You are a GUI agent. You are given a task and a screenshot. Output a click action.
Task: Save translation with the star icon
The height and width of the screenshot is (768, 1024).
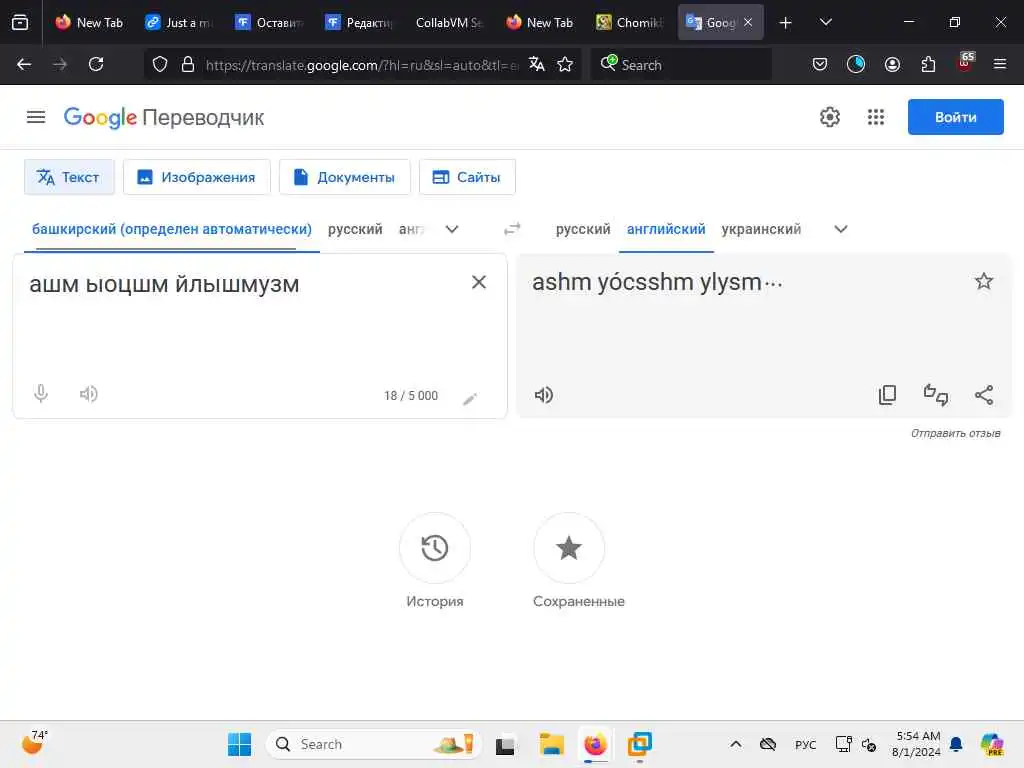tap(984, 281)
